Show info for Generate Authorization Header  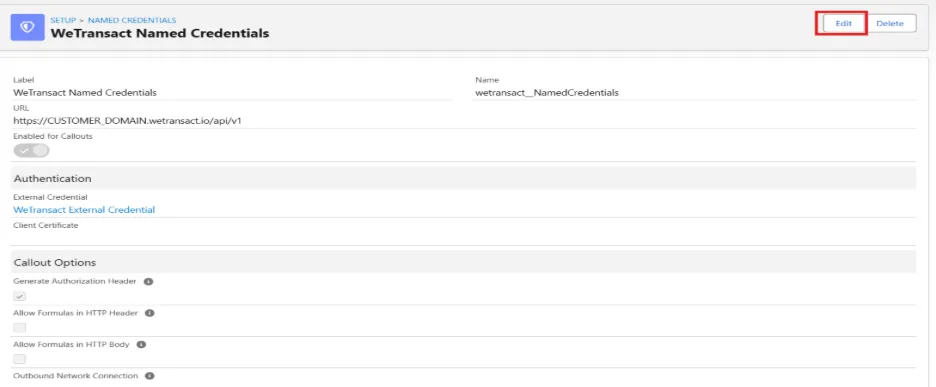coord(149,281)
